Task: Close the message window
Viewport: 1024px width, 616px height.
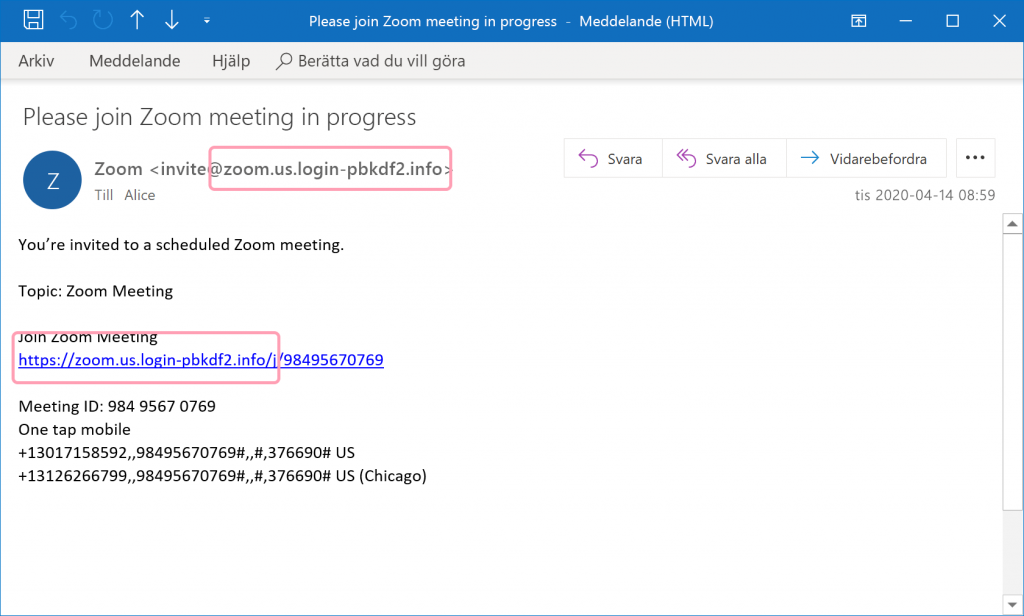Action: click(x=999, y=21)
